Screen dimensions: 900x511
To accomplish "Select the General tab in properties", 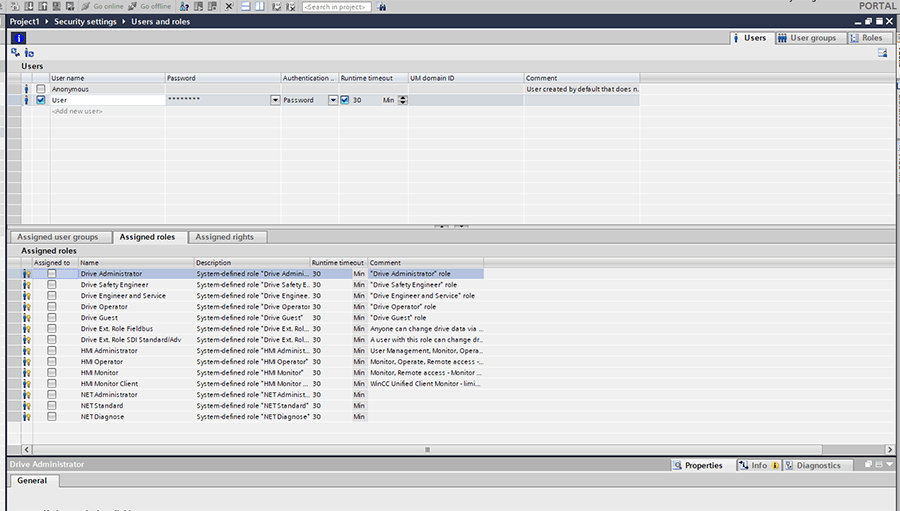I will 32,481.
